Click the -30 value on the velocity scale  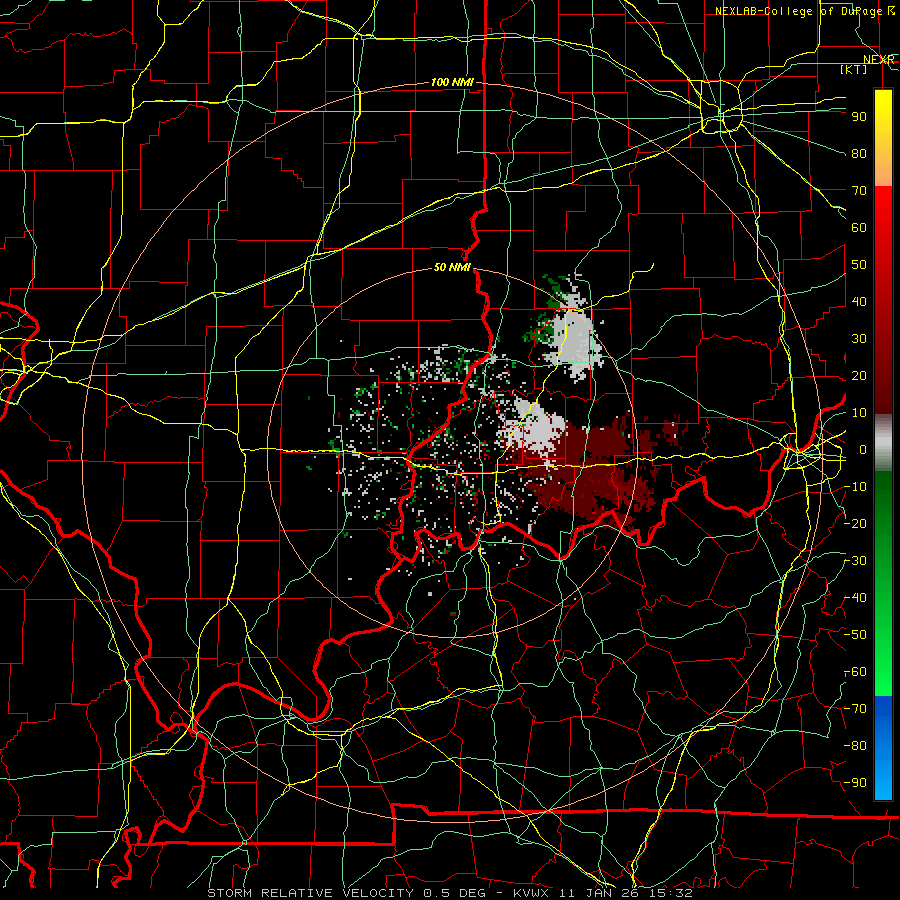856,561
